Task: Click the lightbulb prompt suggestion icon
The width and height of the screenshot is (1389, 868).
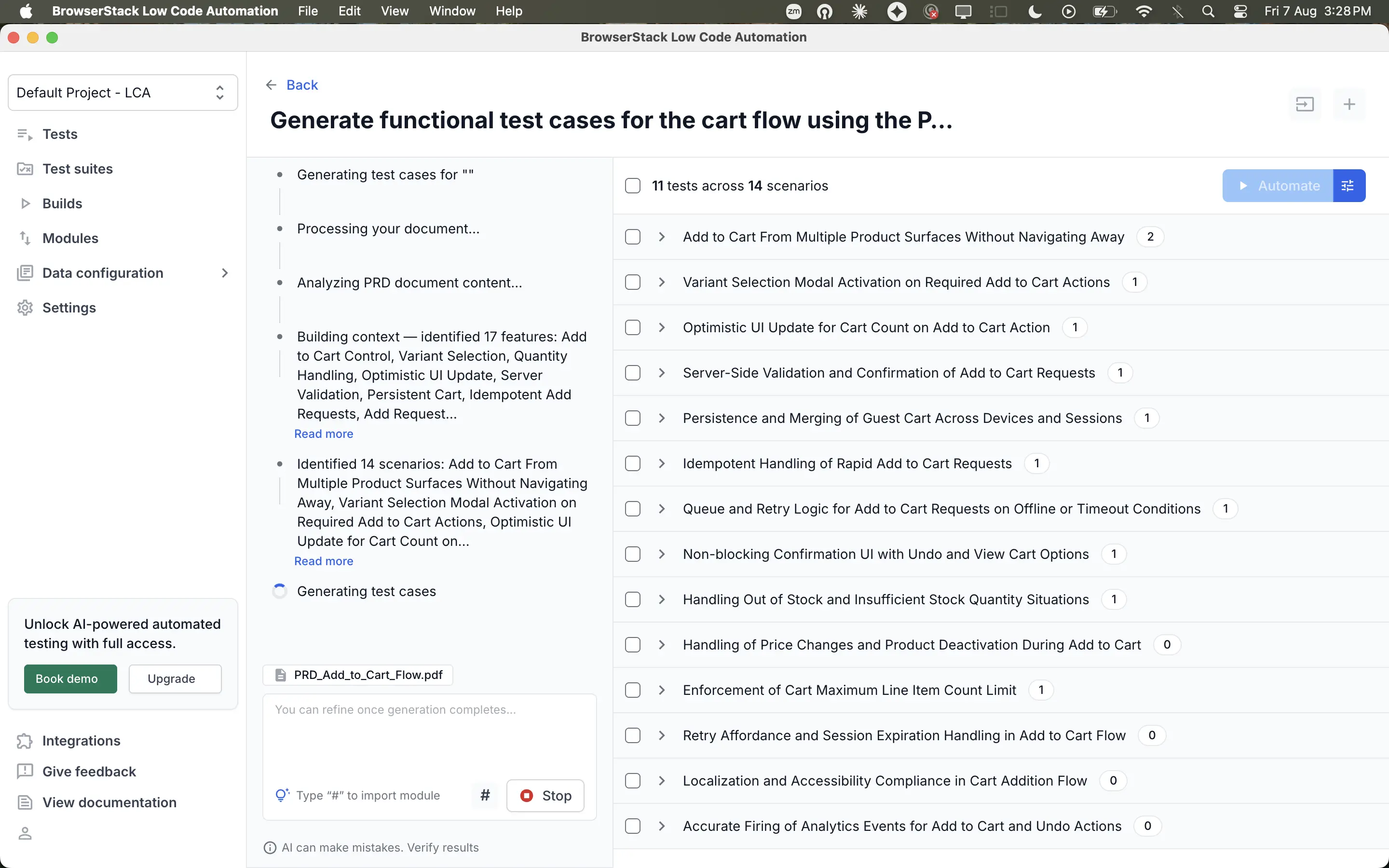Action: (x=282, y=795)
